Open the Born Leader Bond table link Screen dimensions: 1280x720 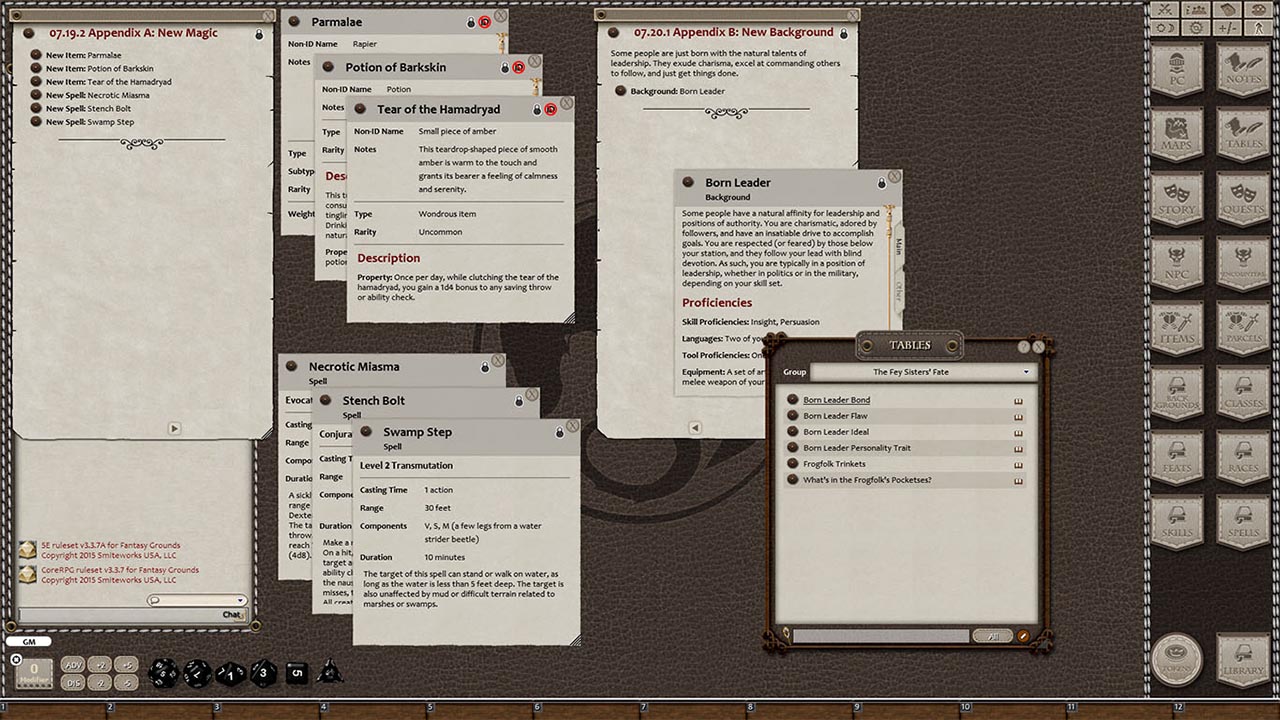click(837, 399)
